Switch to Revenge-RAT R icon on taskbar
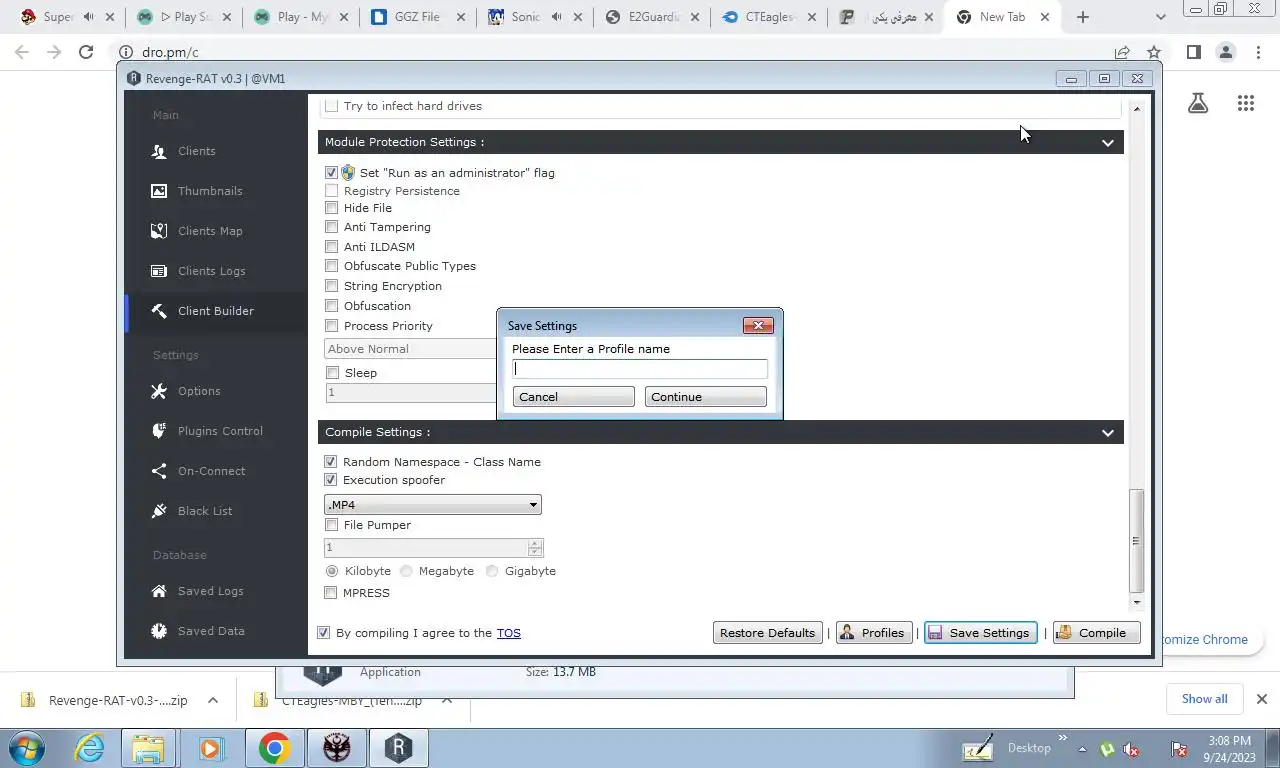This screenshot has height=768, width=1280. (x=398, y=748)
